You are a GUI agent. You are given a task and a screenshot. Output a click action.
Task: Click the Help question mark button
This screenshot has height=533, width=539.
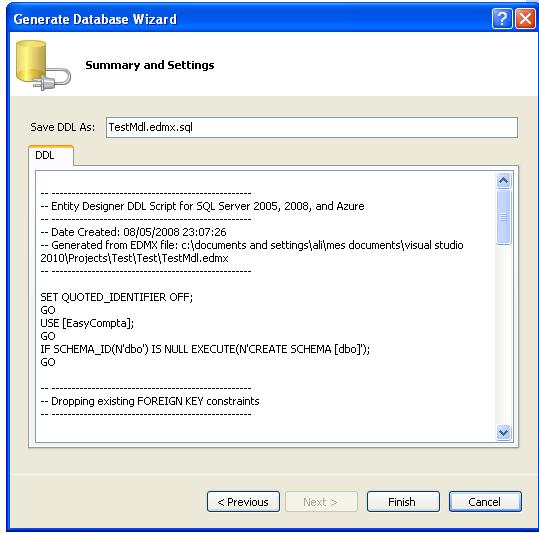click(x=502, y=19)
